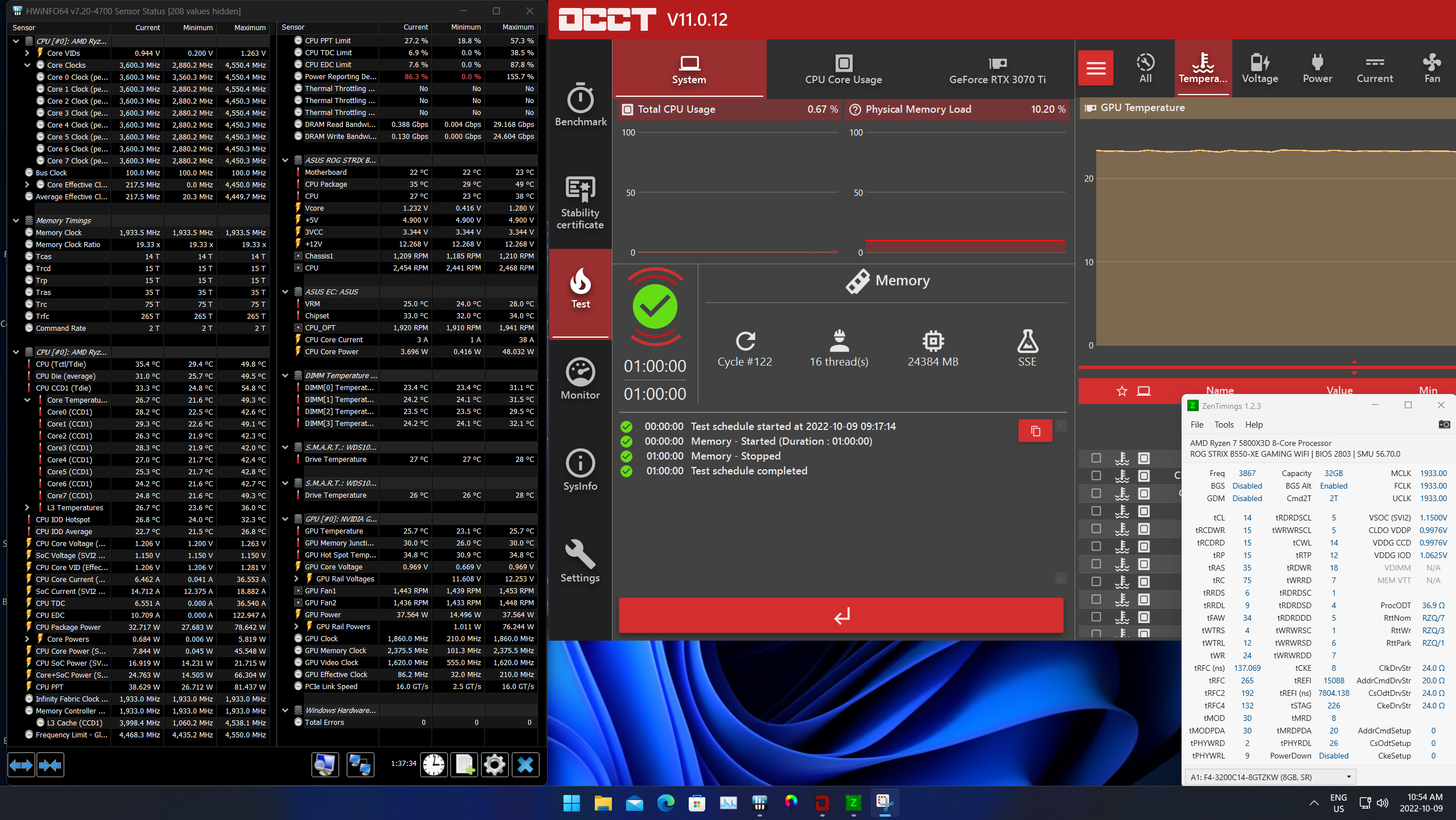
Task: Click the 16 thread(s) test setting
Action: tap(839, 348)
